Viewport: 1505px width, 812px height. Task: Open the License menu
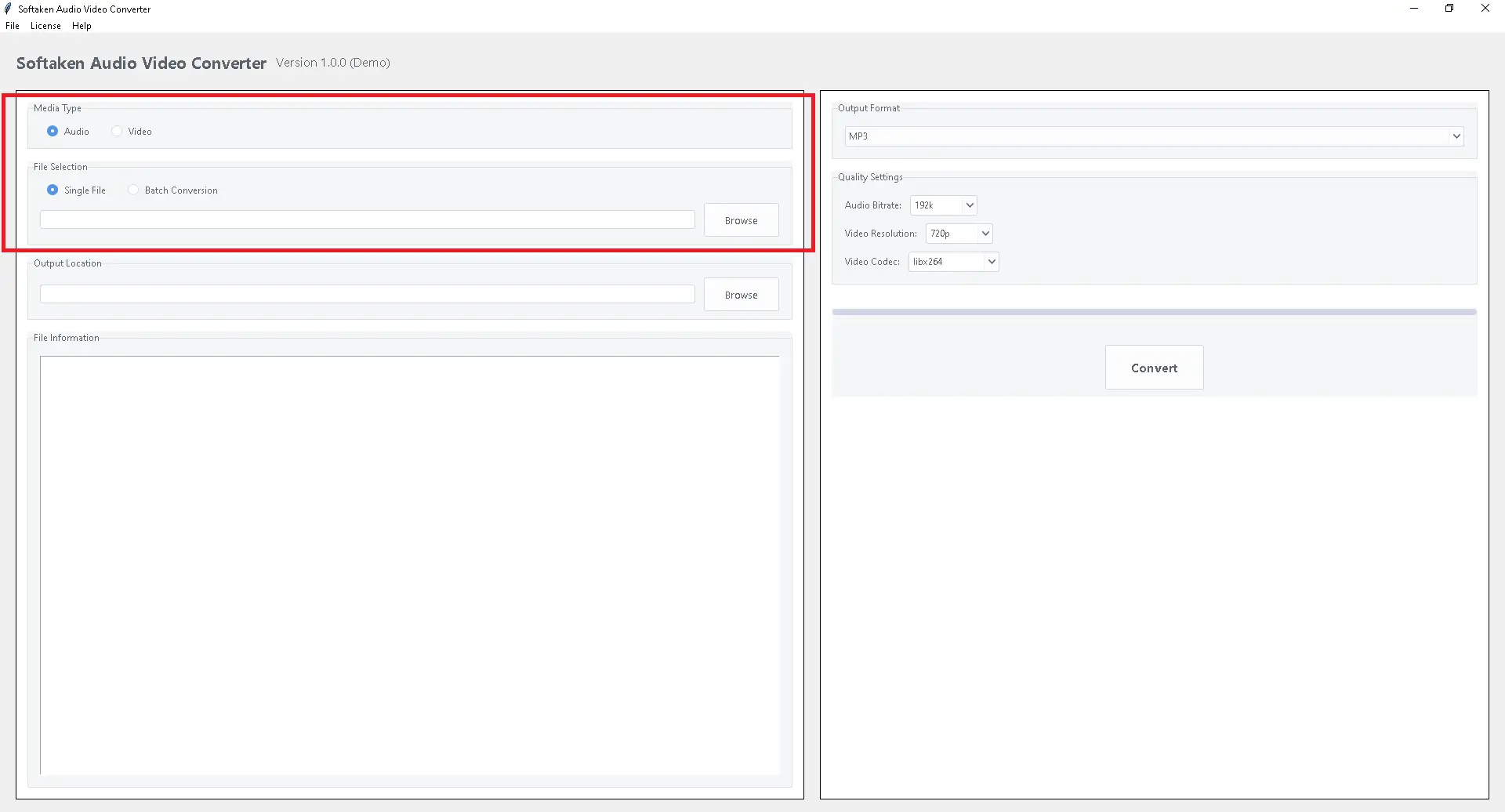pos(45,26)
